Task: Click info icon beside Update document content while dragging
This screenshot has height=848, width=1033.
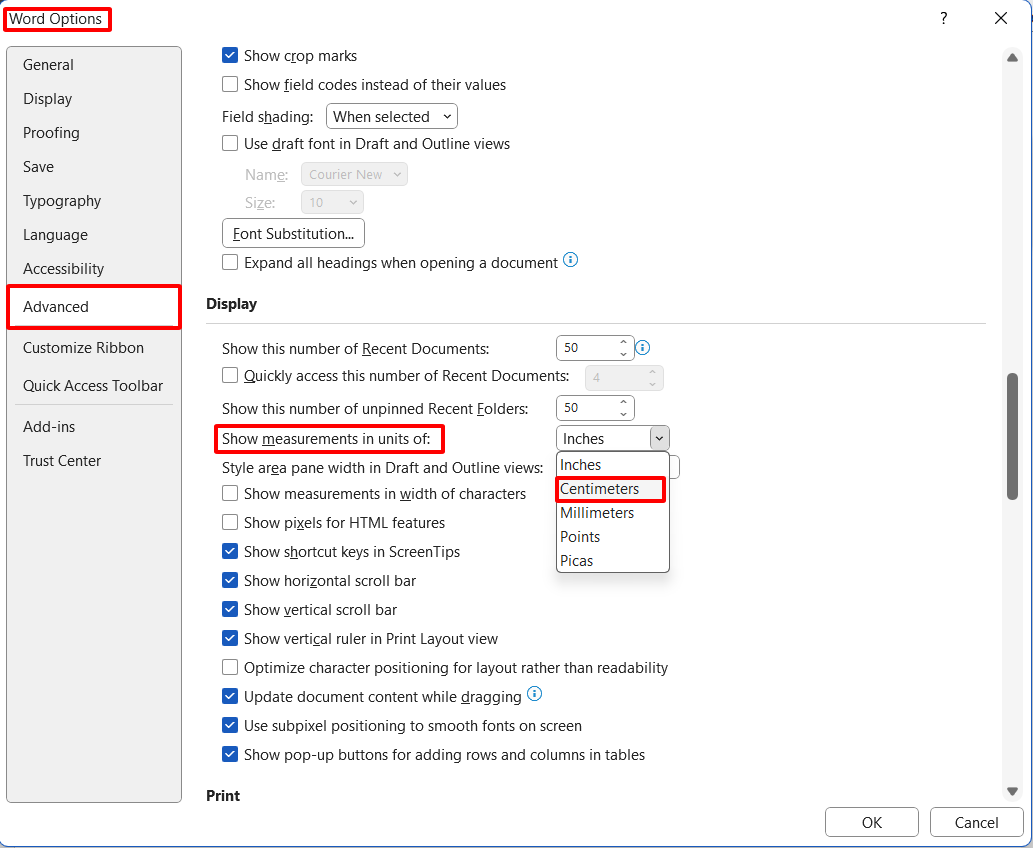Action: pyautogui.click(x=535, y=694)
